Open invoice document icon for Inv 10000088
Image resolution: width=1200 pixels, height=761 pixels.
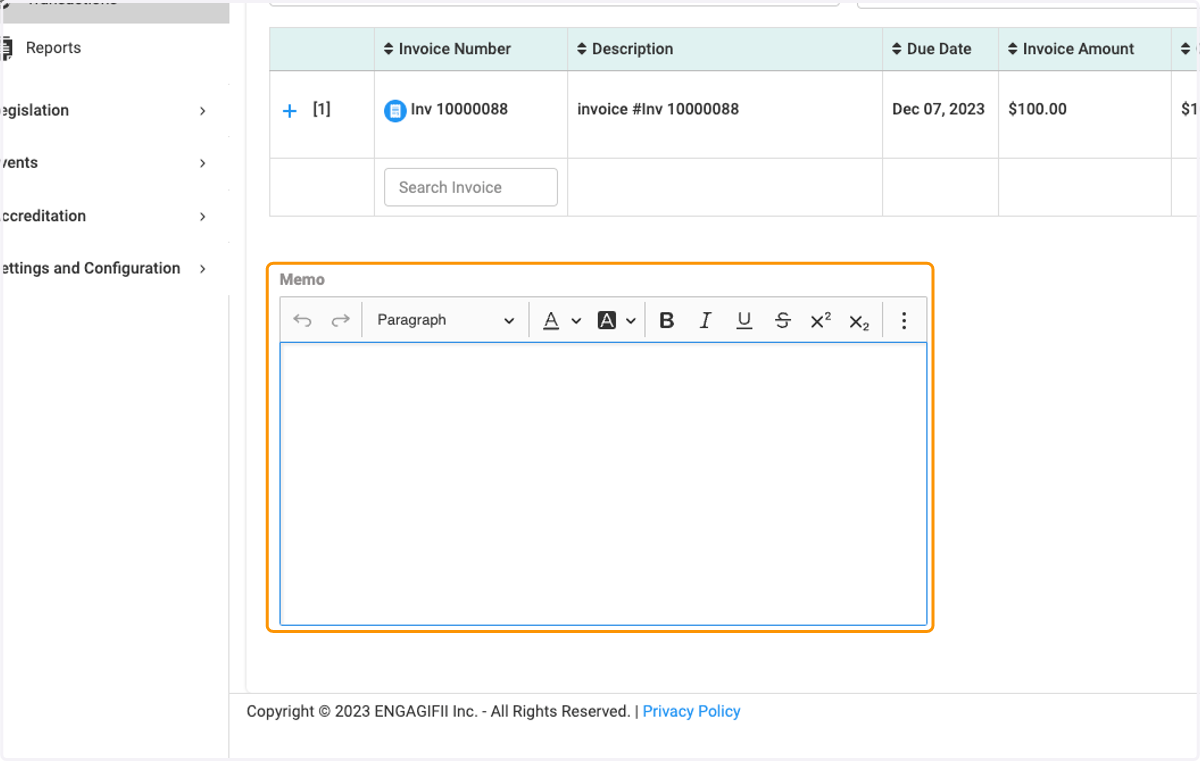pos(395,111)
